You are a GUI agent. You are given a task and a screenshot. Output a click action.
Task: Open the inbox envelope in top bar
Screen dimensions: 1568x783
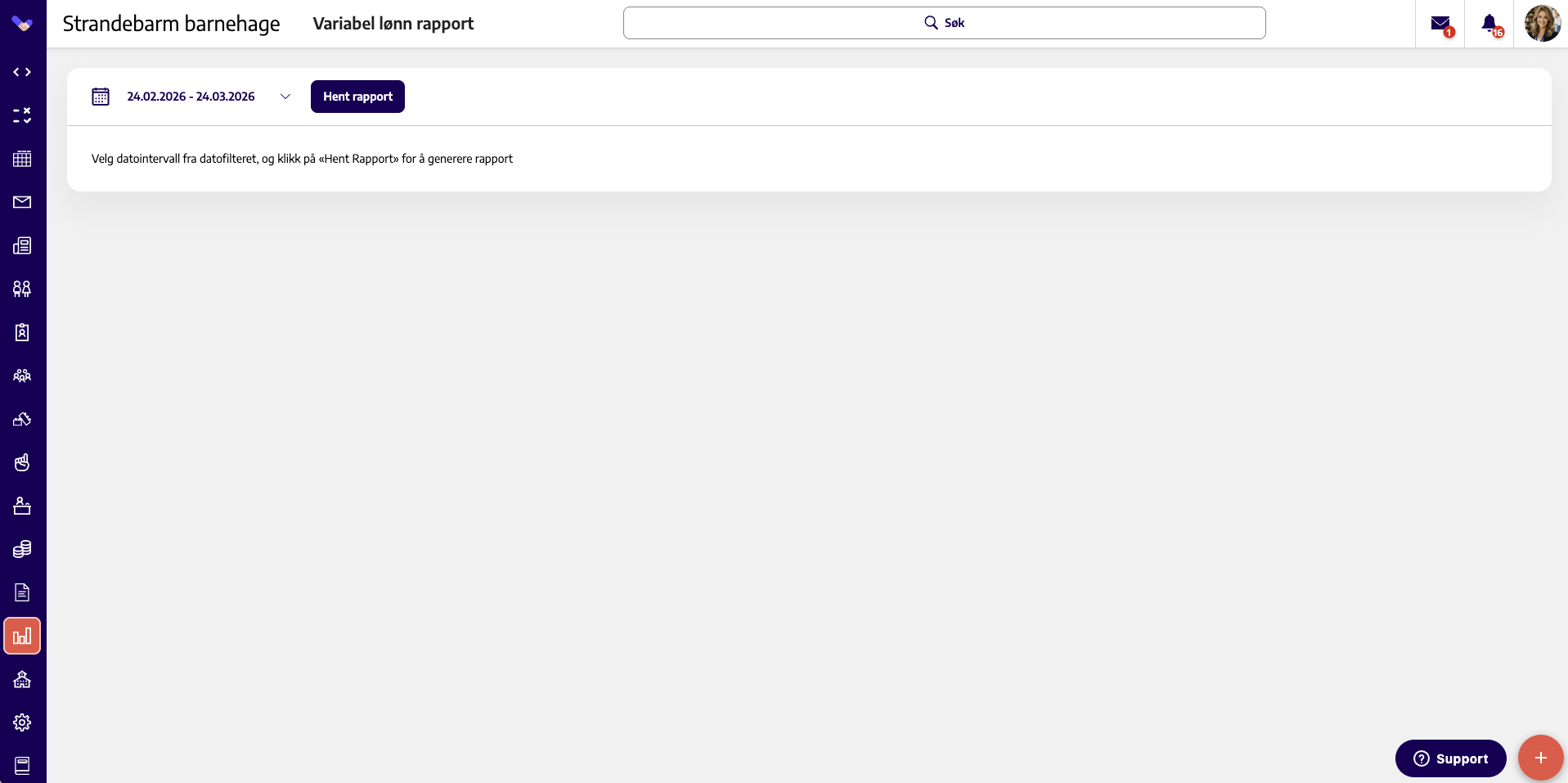(x=1441, y=24)
